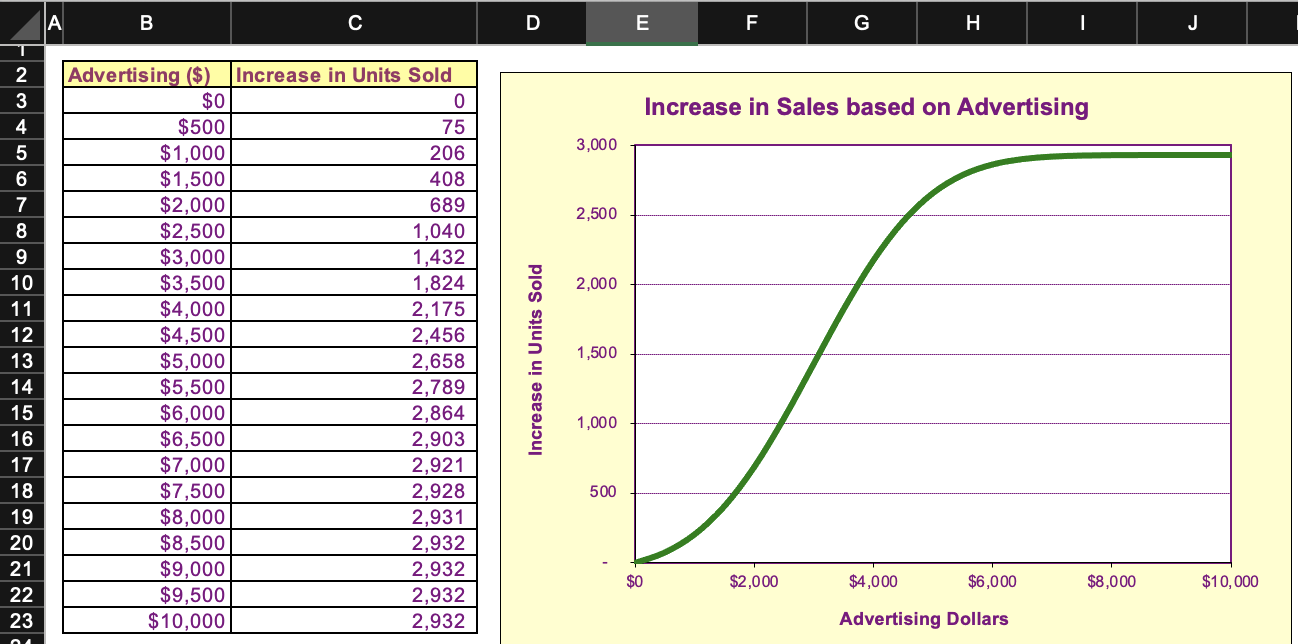This screenshot has height=644, width=1298.
Task: Select the $9,000 advertising cell
Action: click(148, 569)
